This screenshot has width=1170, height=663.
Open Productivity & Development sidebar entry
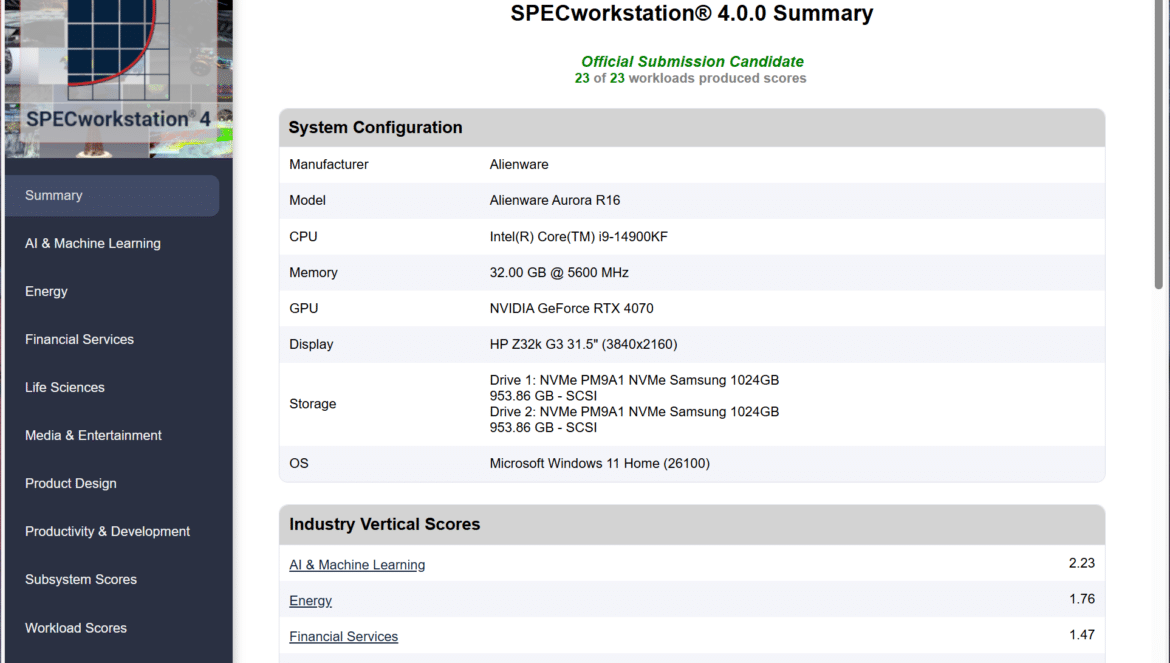[107, 532]
